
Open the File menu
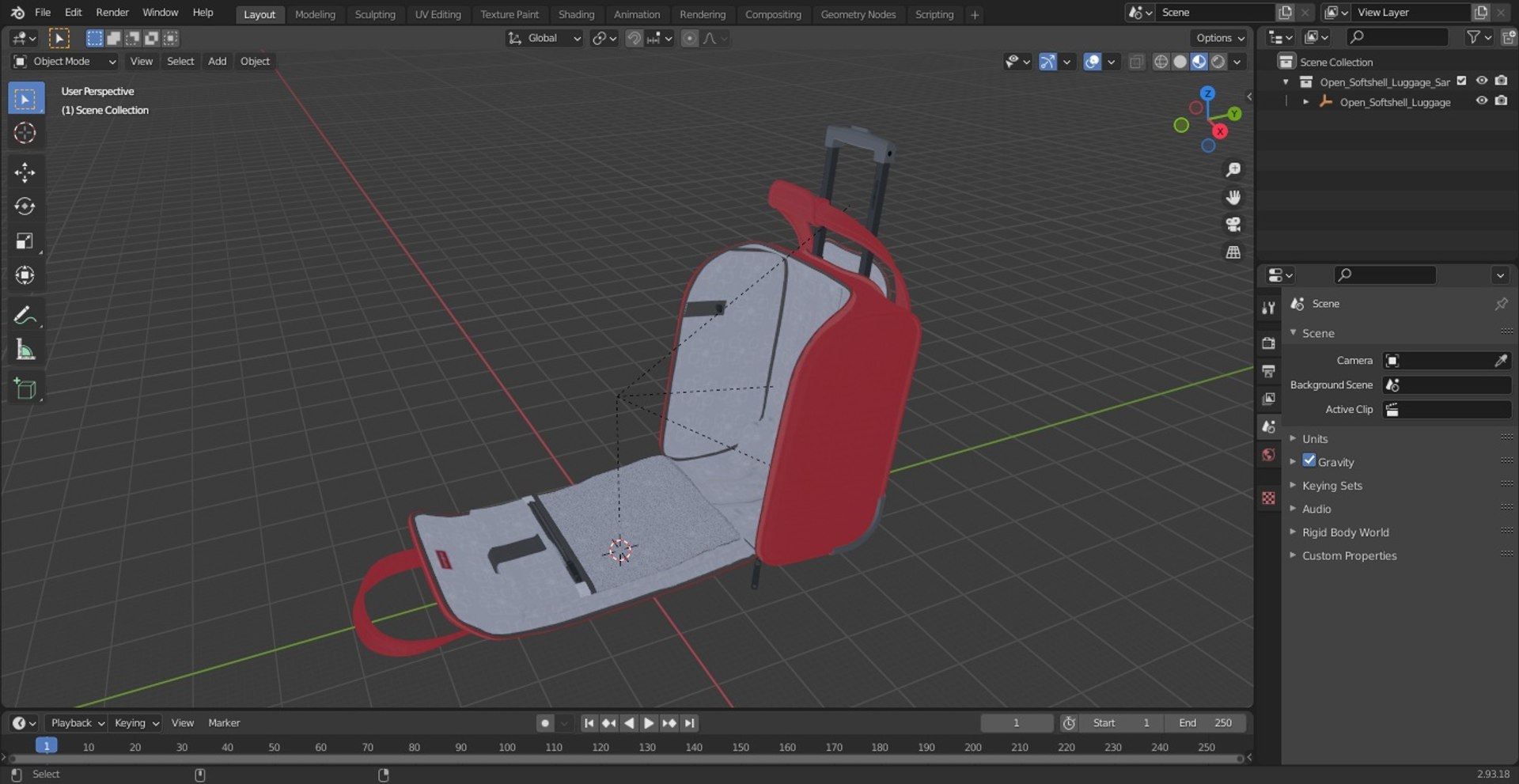[43, 13]
